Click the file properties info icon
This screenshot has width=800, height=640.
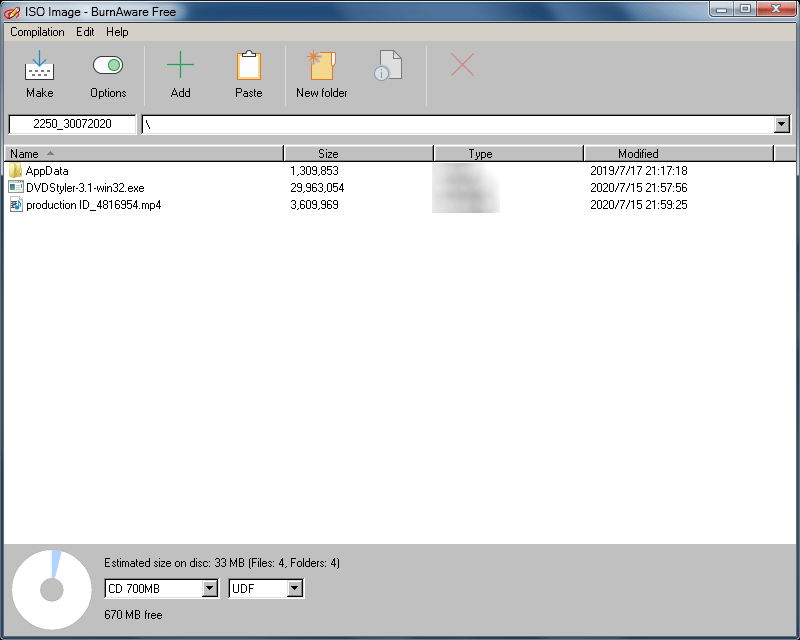click(387, 66)
